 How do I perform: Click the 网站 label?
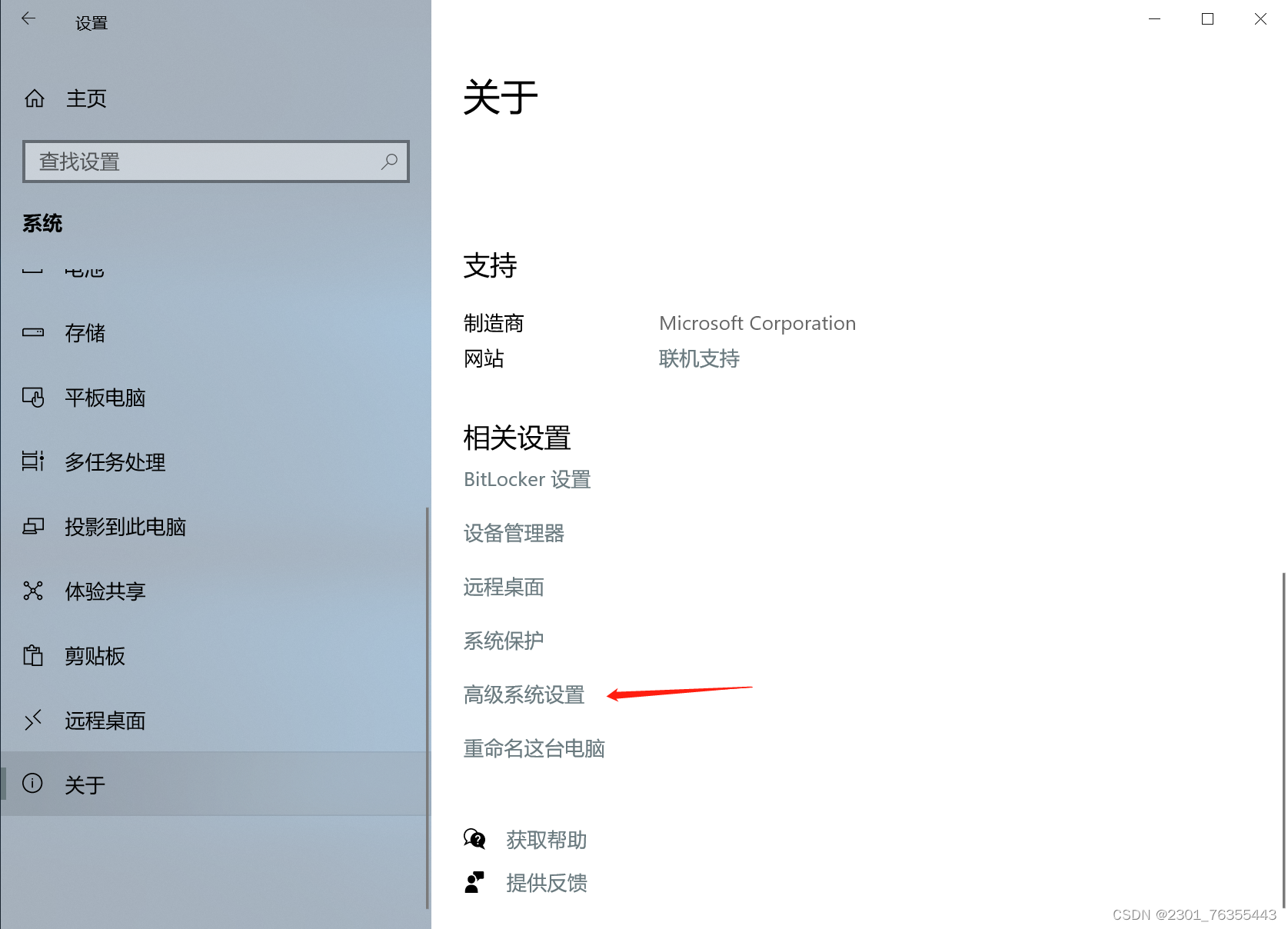click(x=484, y=358)
